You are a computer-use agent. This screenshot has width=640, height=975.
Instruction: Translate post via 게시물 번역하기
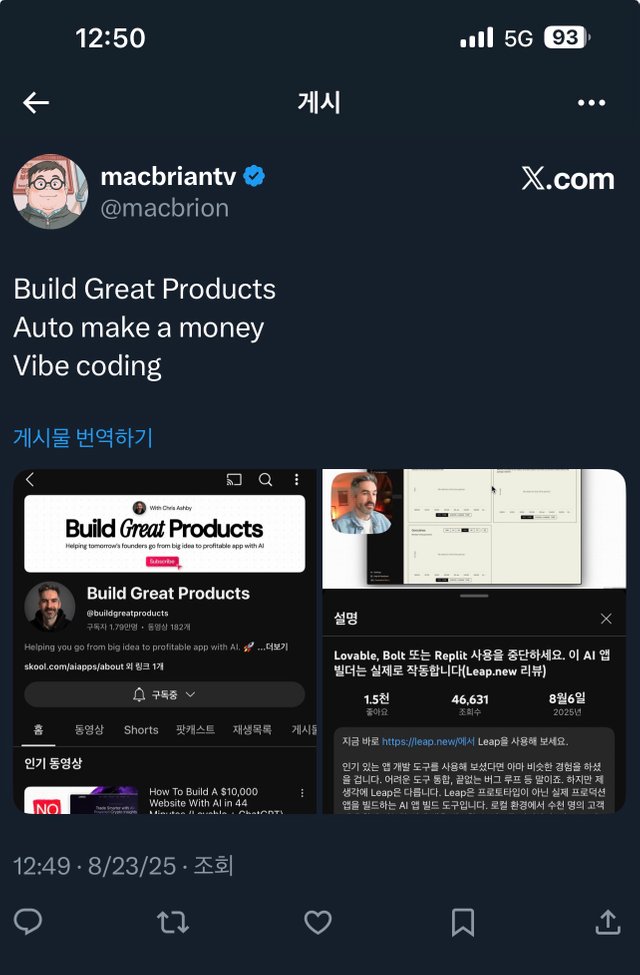[x=83, y=438]
